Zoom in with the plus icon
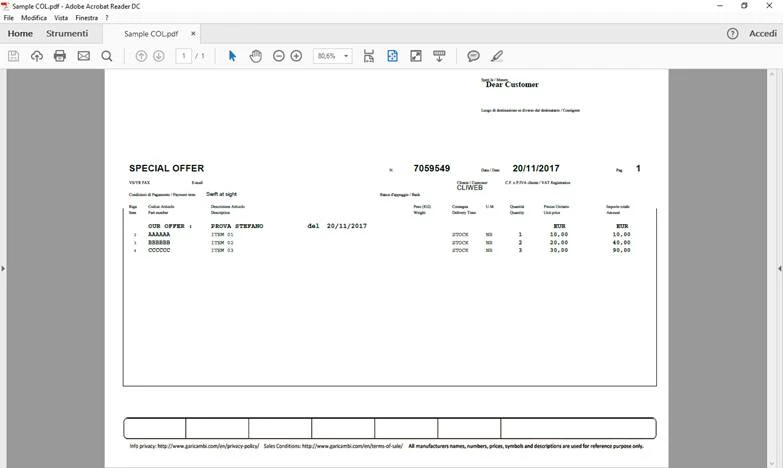 296,56
